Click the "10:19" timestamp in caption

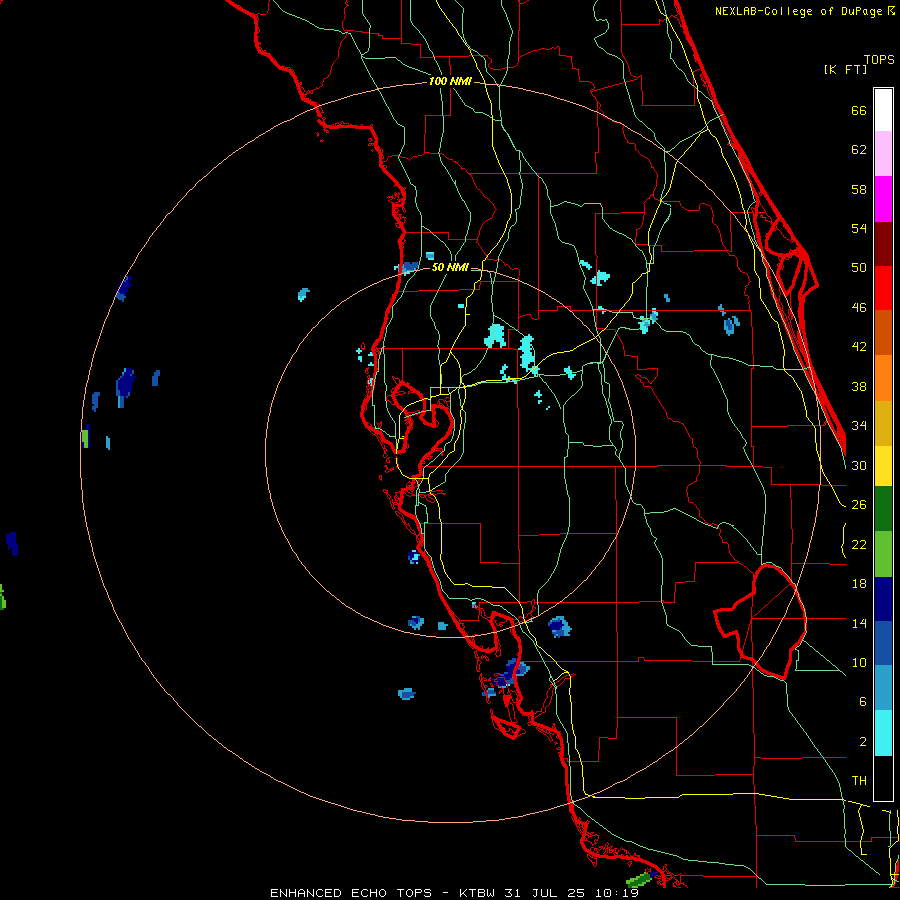pyautogui.click(x=616, y=893)
